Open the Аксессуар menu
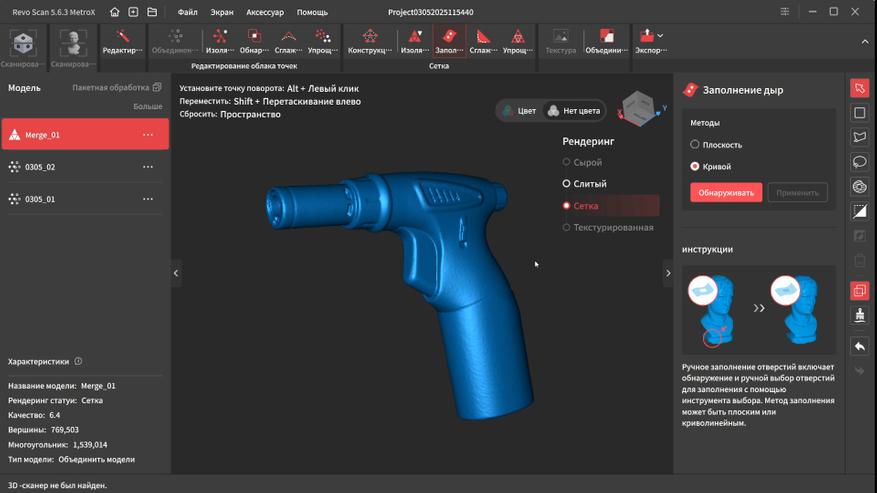 [x=265, y=12]
